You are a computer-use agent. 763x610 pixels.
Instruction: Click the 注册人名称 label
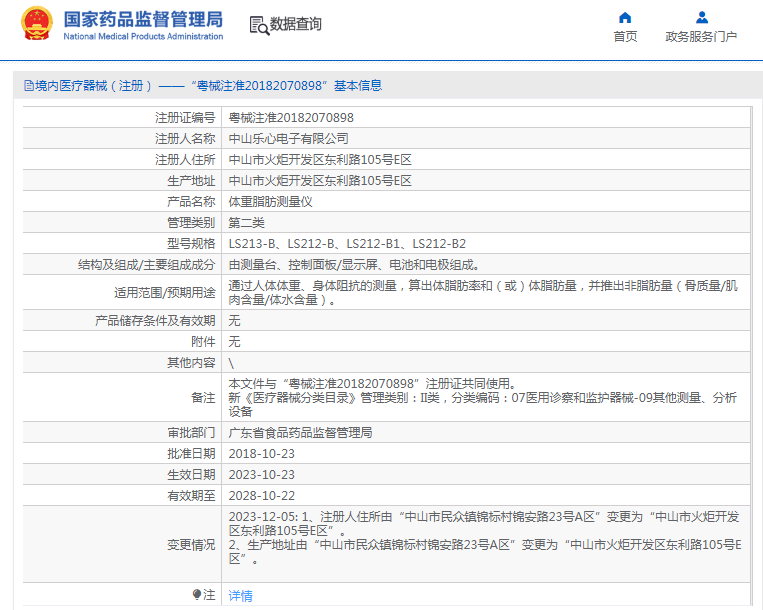pos(185,139)
